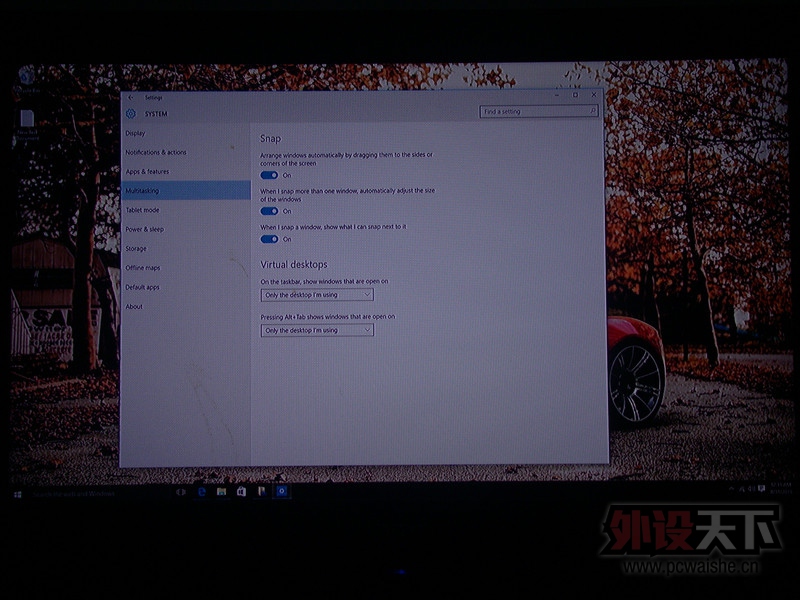Toggle show what I can snap switch
The image size is (800, 600).
(269, 239)
